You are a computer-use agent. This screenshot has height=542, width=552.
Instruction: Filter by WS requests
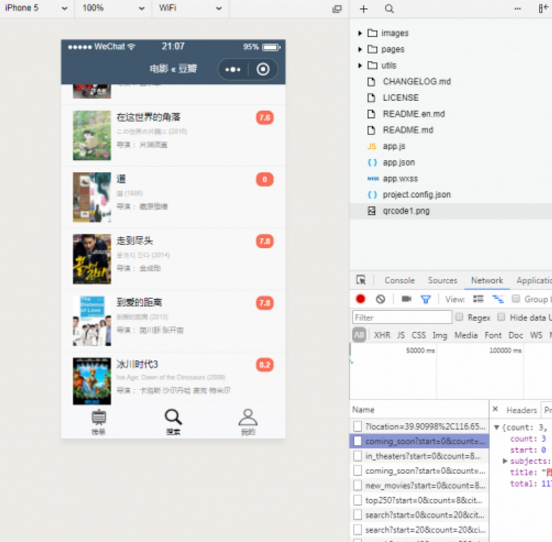[x=536, y=335]
